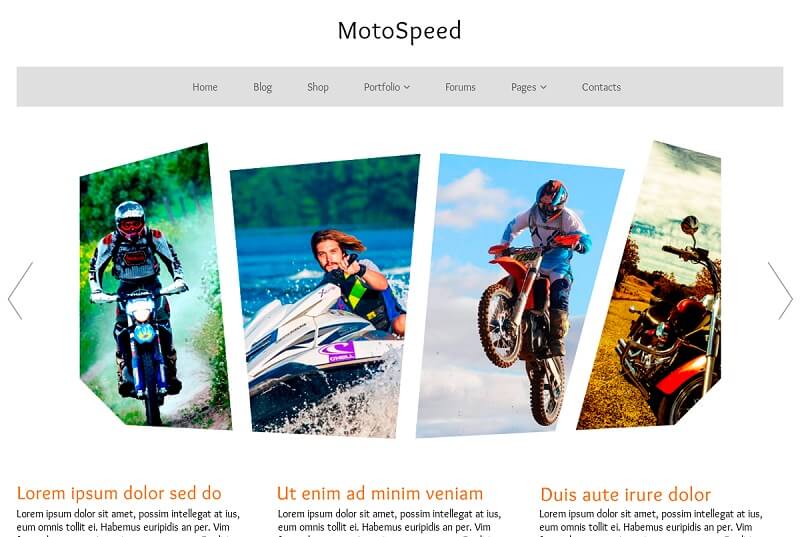The height and width of the screenshot is (537, 800).
Task: Open the Shop menu item
Action: tap(317, 87)
